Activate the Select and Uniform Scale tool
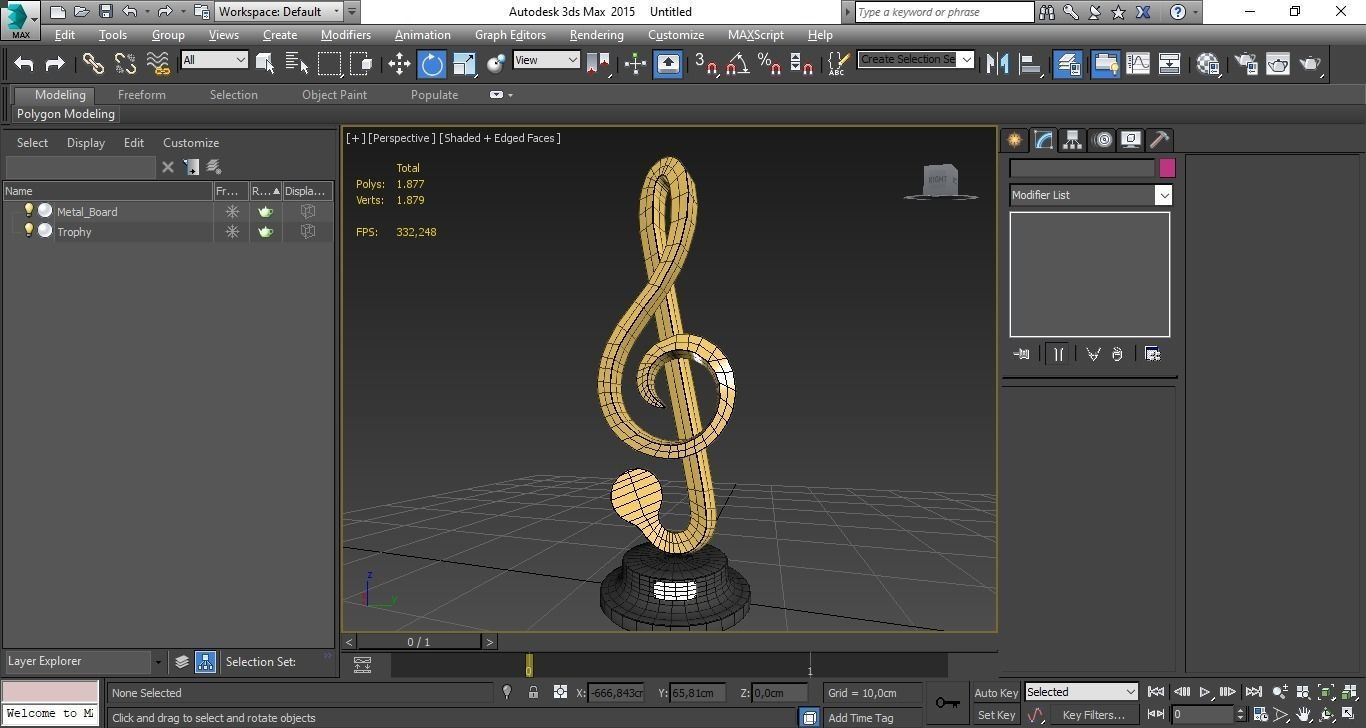 464,63
